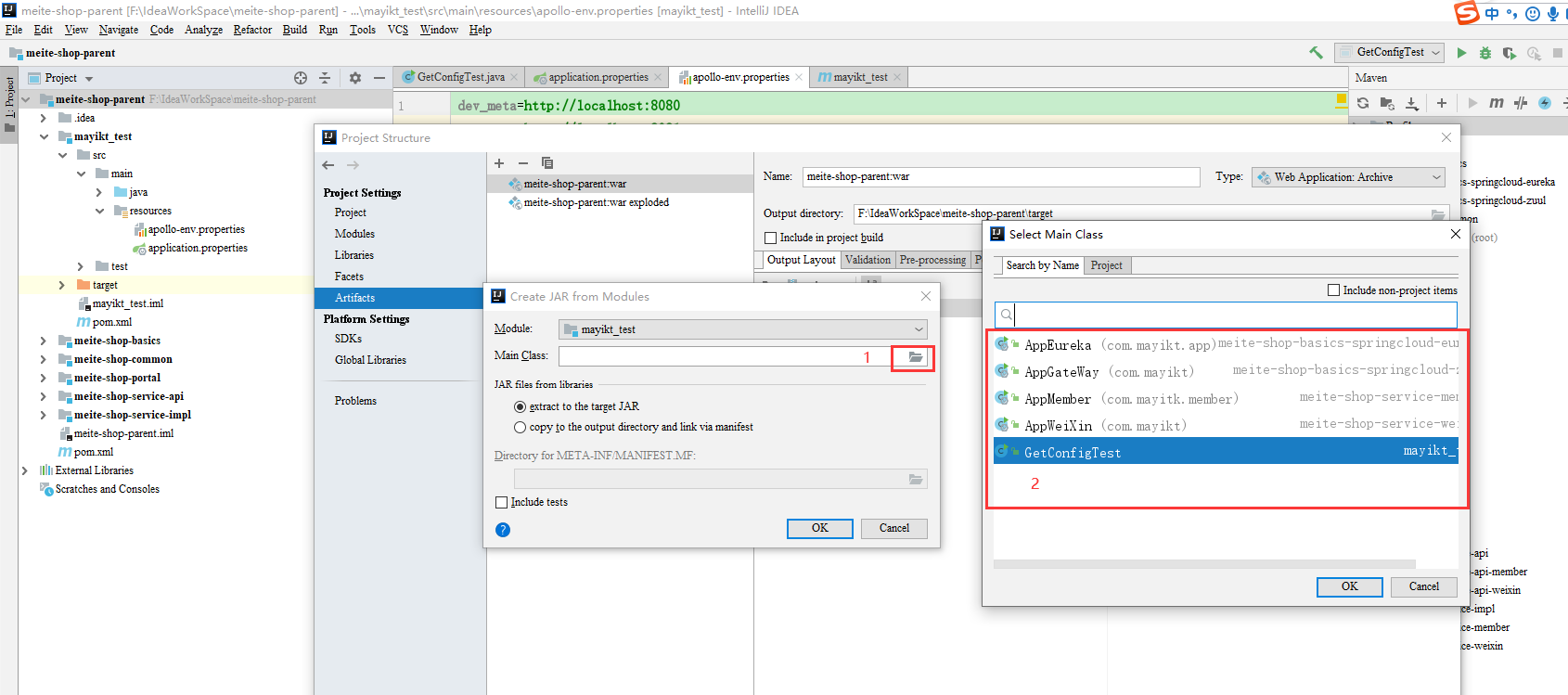Click OK in Create JAR dialog
The image size is (1568, 695).
point(820,528)
